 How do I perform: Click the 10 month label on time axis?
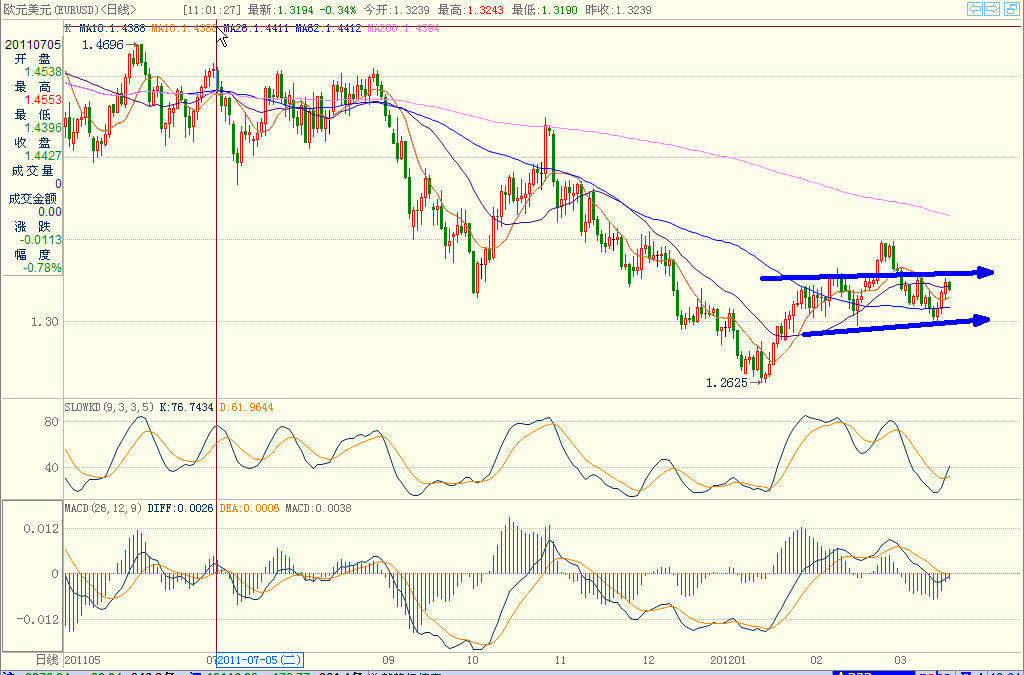(x=472, y=660)
